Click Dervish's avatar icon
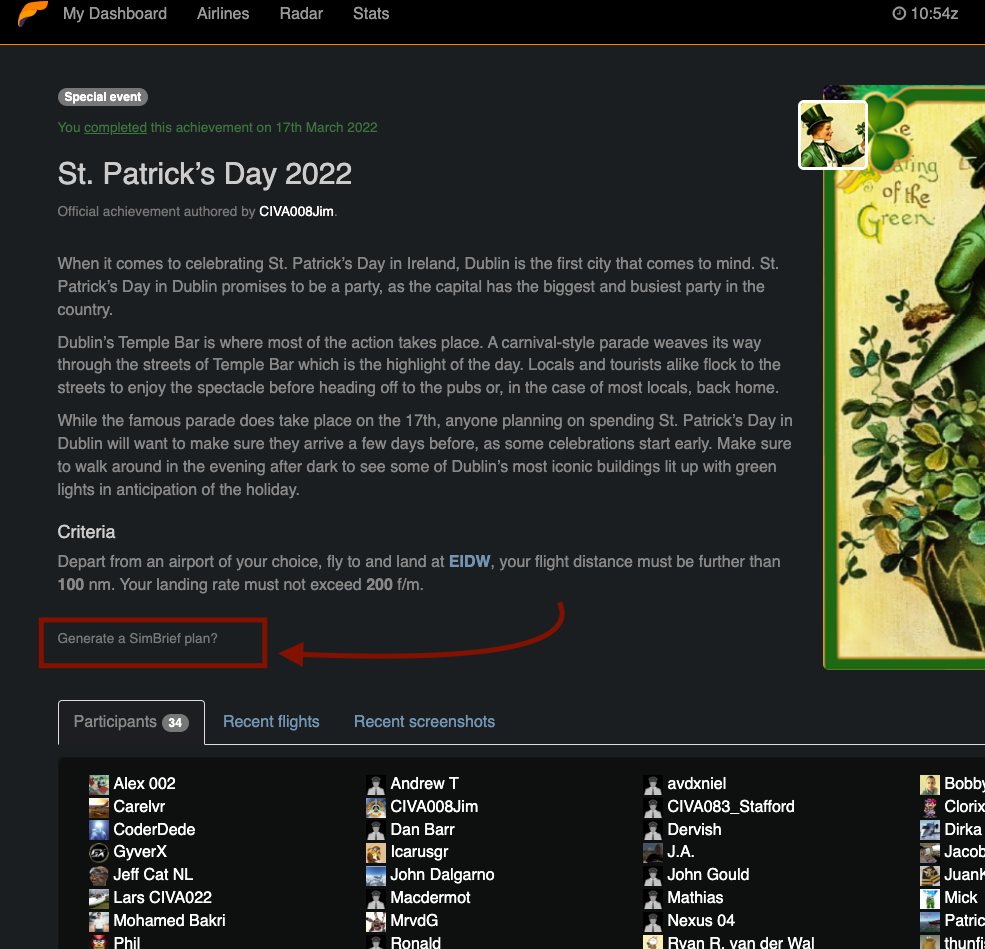Screen dimensions: 985x949 (653, 830)
